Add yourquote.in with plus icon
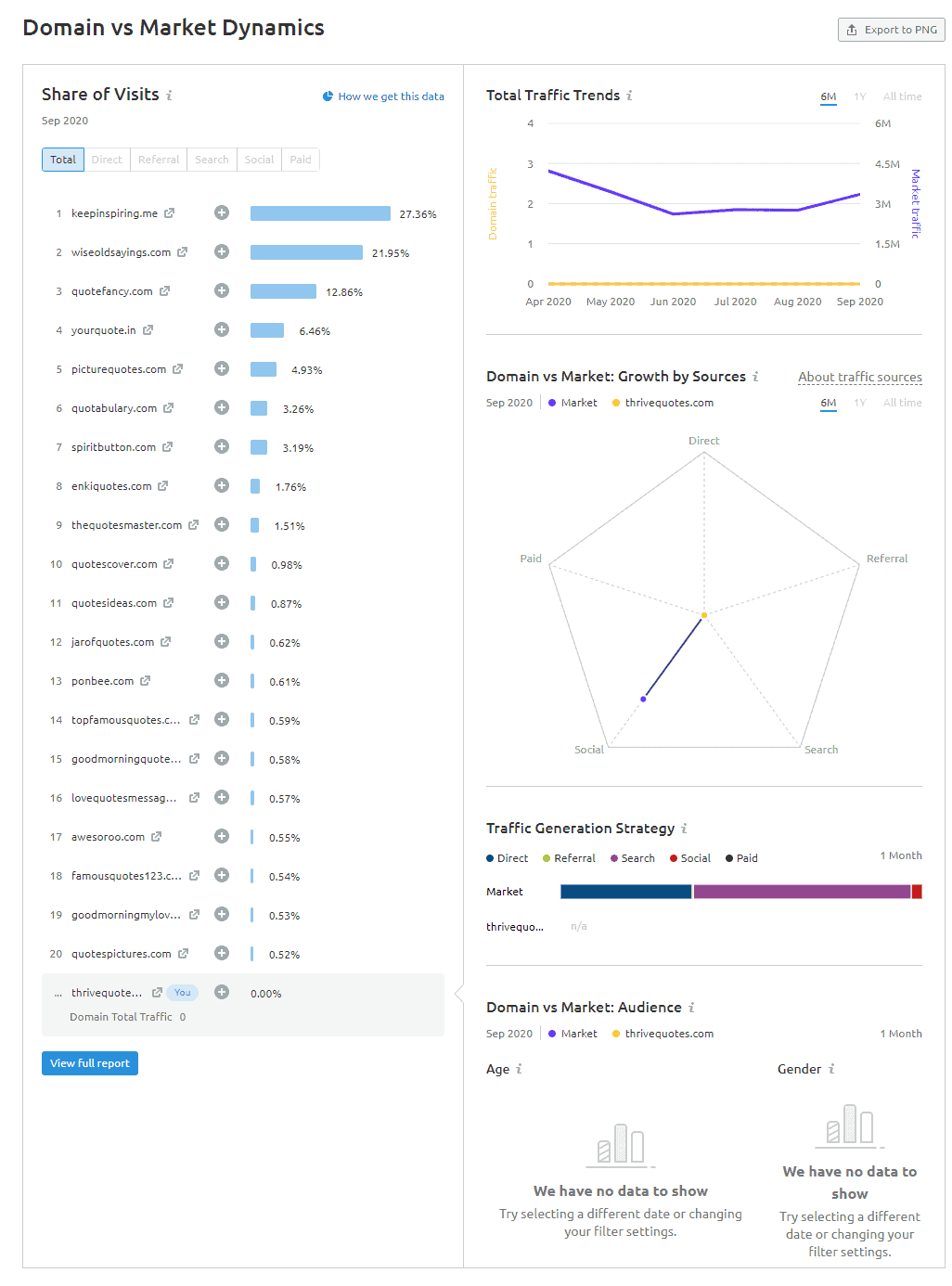The image size is (952, 1286). pos(222,329)
